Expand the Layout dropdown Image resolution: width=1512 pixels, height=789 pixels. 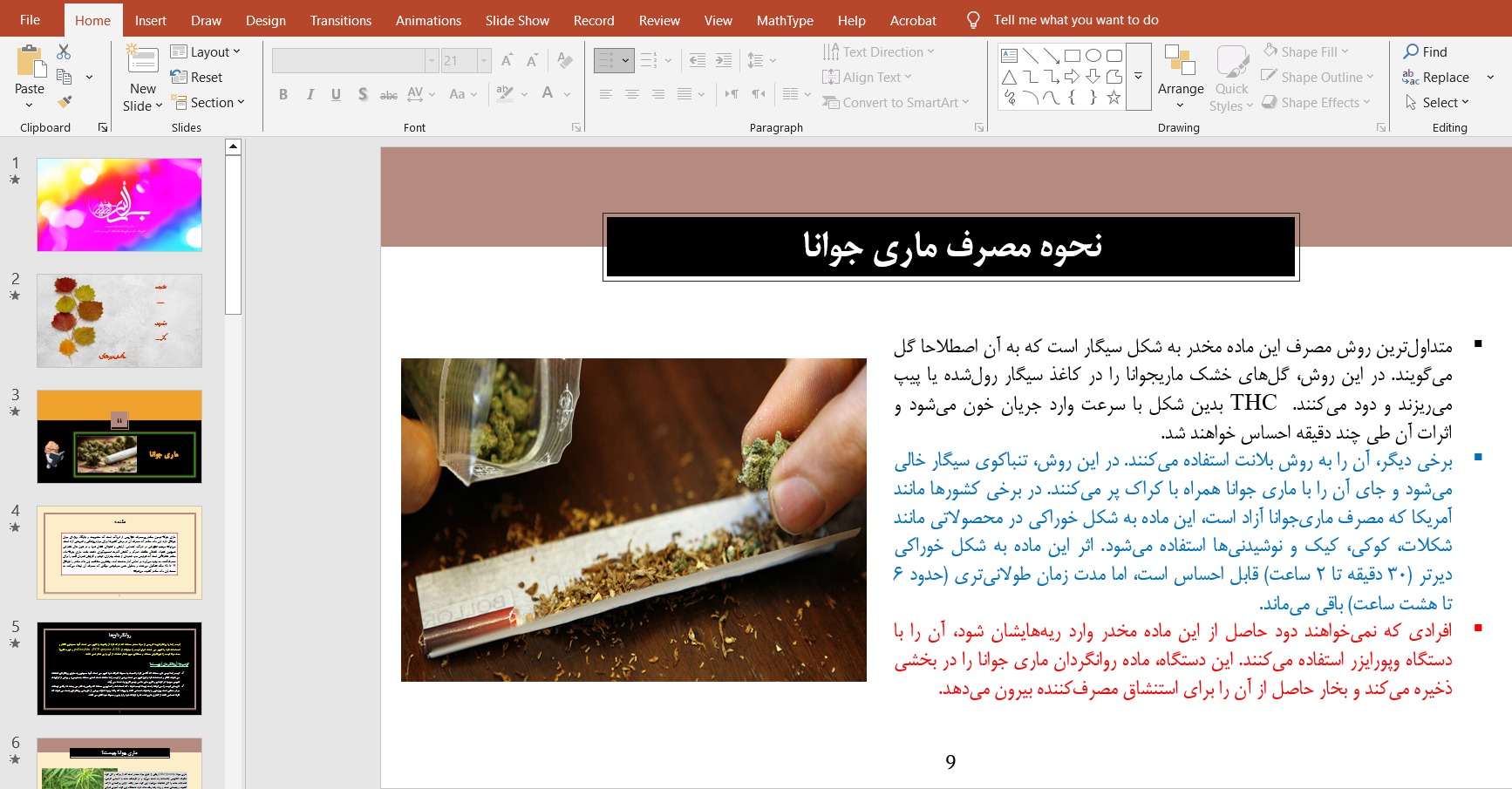(x=206, y=52)
